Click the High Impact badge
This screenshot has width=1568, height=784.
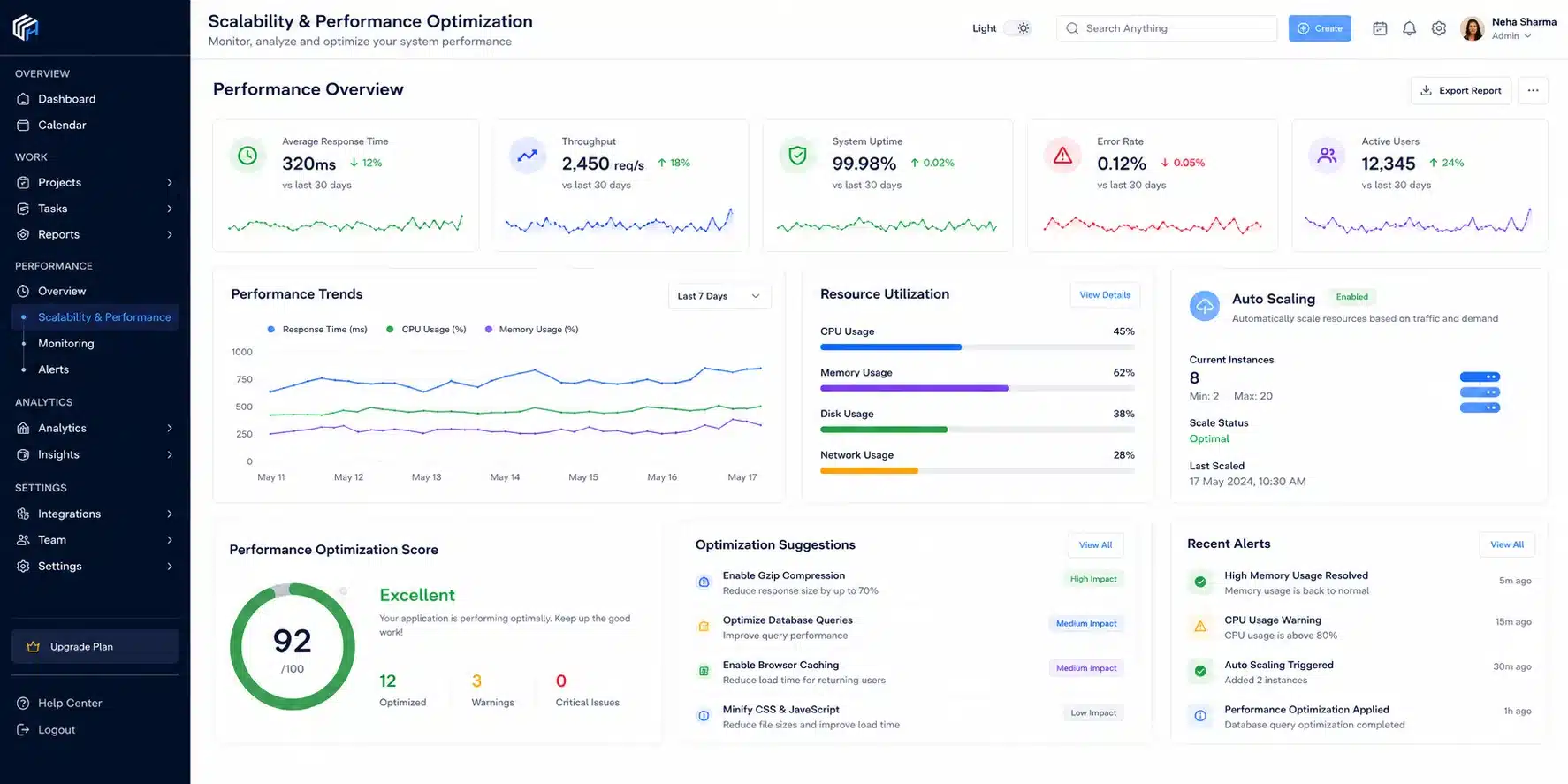1092,579
